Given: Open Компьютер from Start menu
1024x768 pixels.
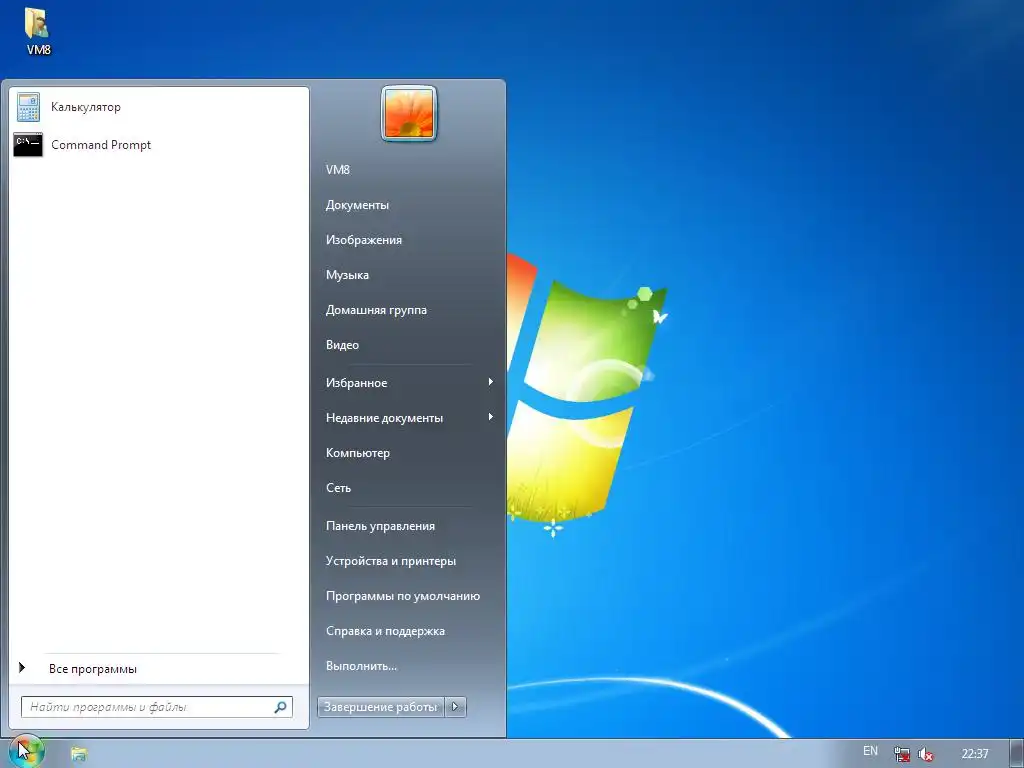Looking at the screenshot, I should pos(358,453).
